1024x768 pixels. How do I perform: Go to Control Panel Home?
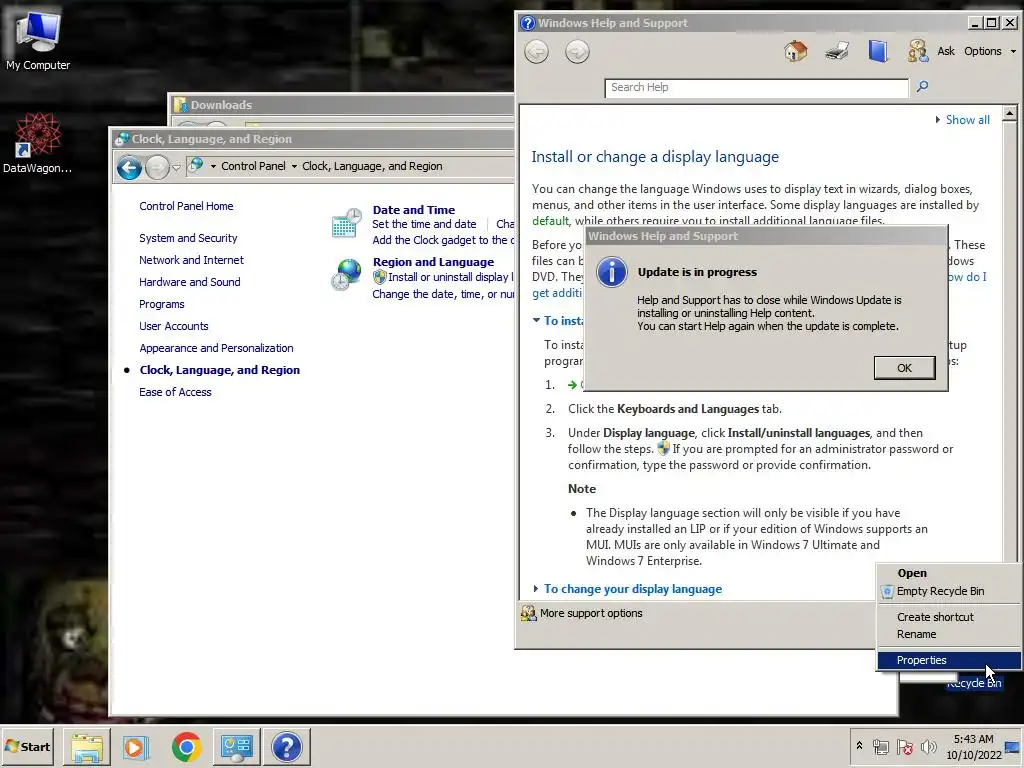point(186,206)
